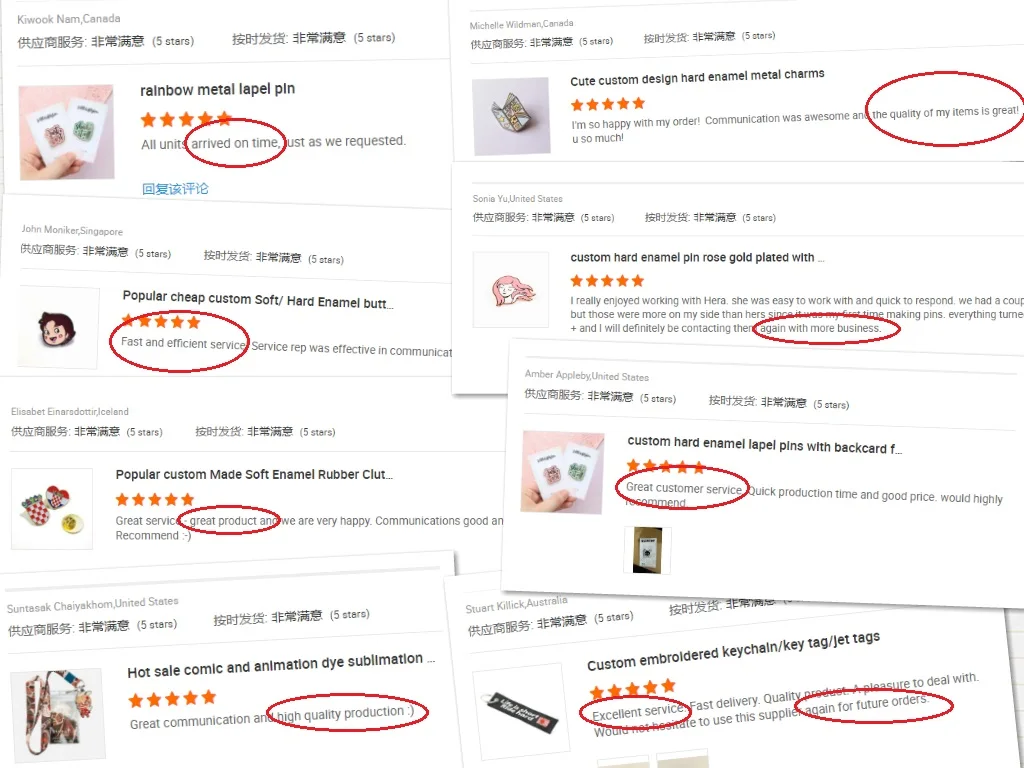Click the reply to review link
1024x768 pixels.
click(x=175, y=189)
